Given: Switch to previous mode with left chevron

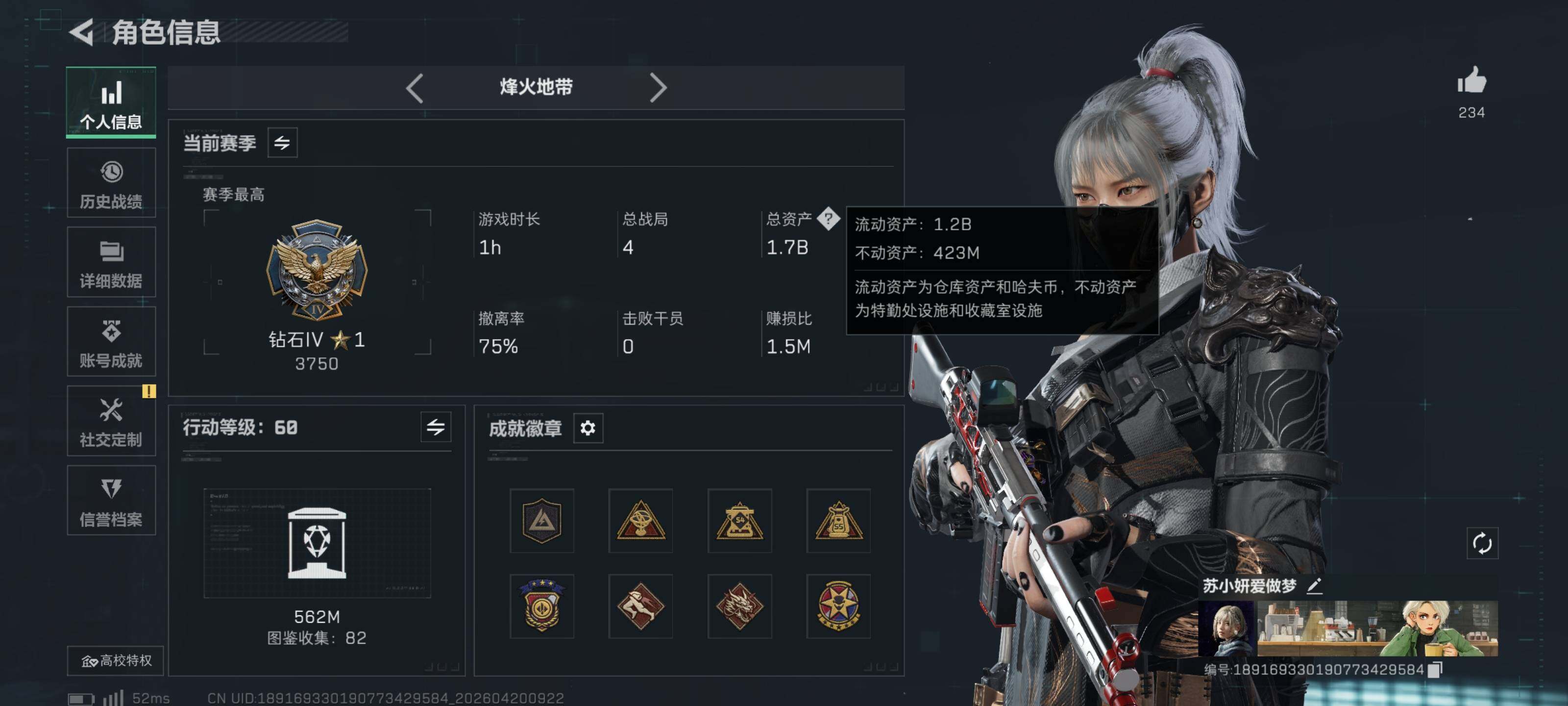Looking at the screenshot, I should [x=415, y=88].
